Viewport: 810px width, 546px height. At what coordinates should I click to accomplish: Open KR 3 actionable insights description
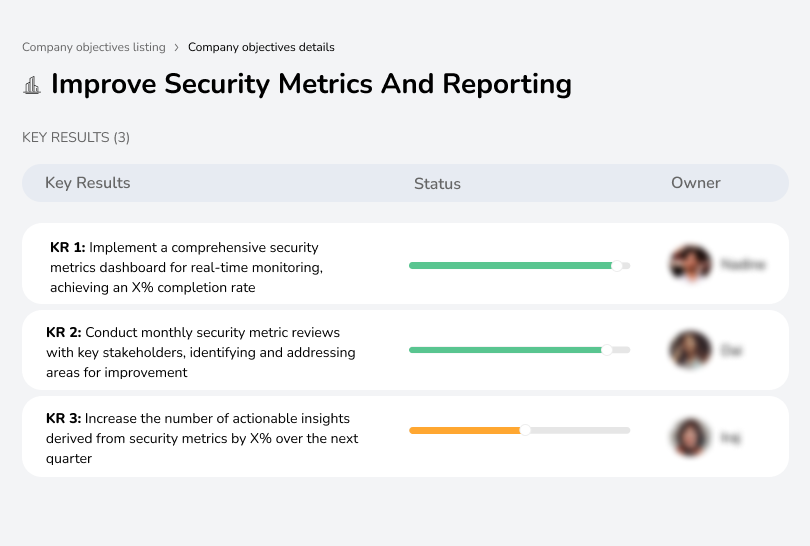202,438
